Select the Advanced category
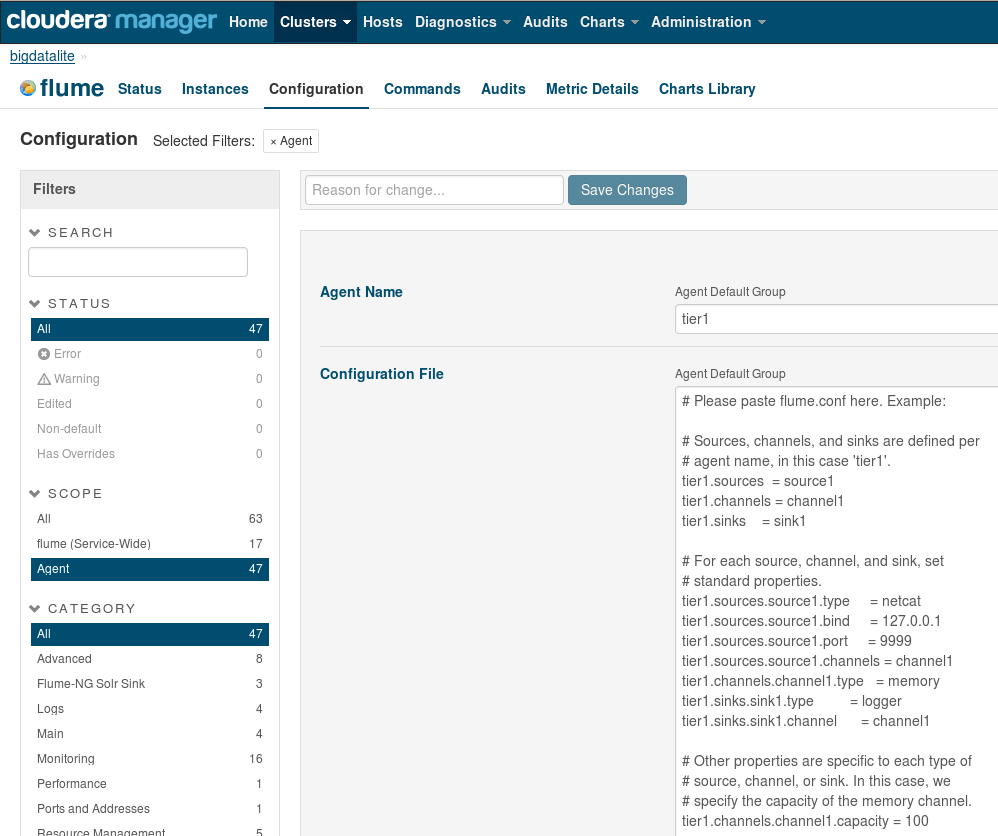This screenshot has width=998, height=836. pyautogui.click(x=150, y=659)
